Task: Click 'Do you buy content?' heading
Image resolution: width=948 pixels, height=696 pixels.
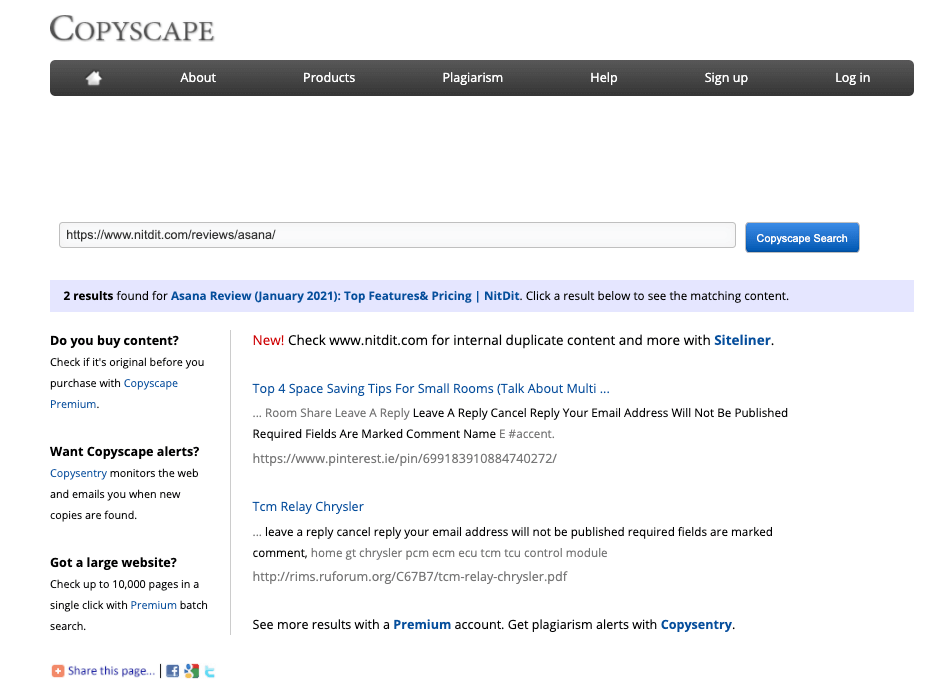Action: coord(114,340)
